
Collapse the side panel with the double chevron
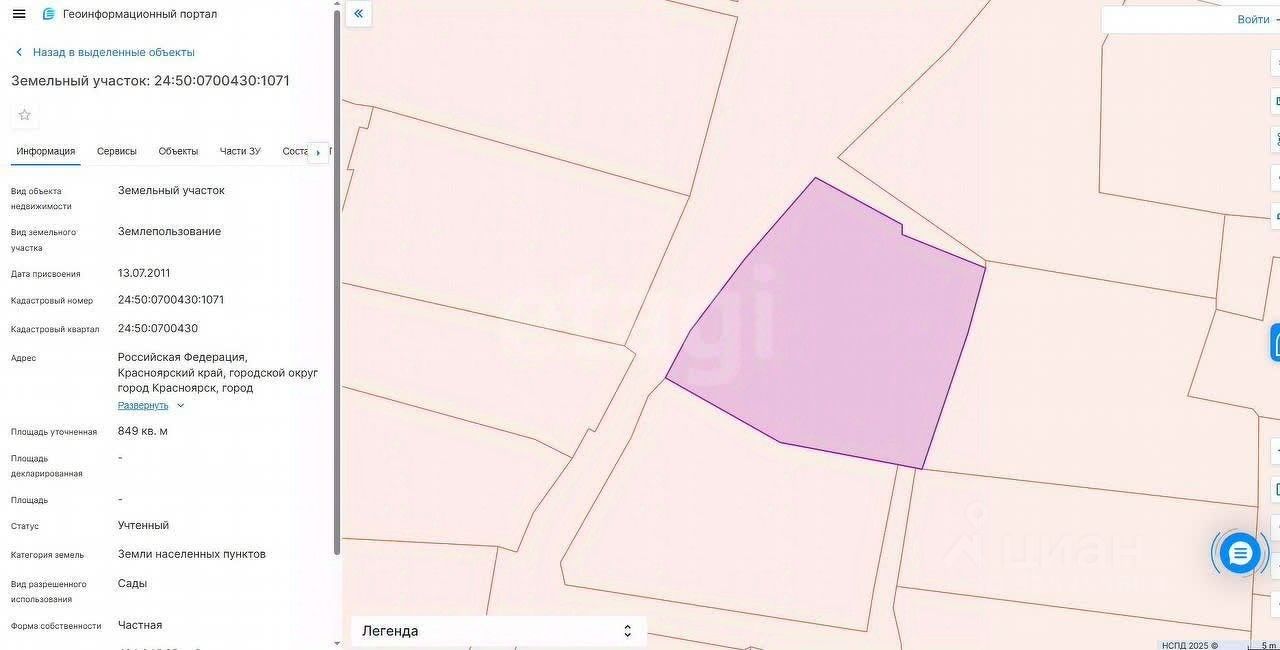pyautogui.click(x=359, y=14)
